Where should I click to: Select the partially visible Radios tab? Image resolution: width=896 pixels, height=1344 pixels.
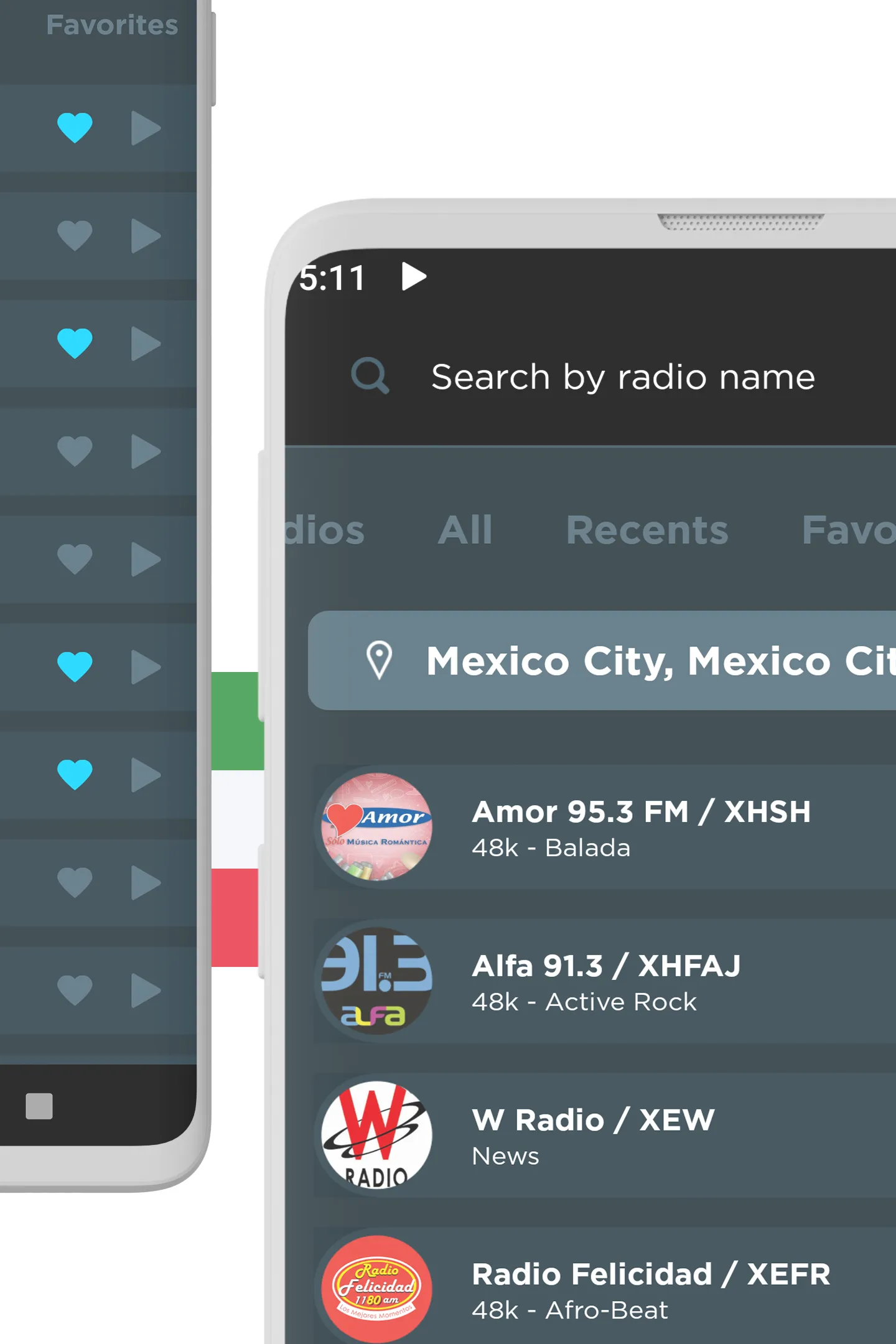[325, 530]
